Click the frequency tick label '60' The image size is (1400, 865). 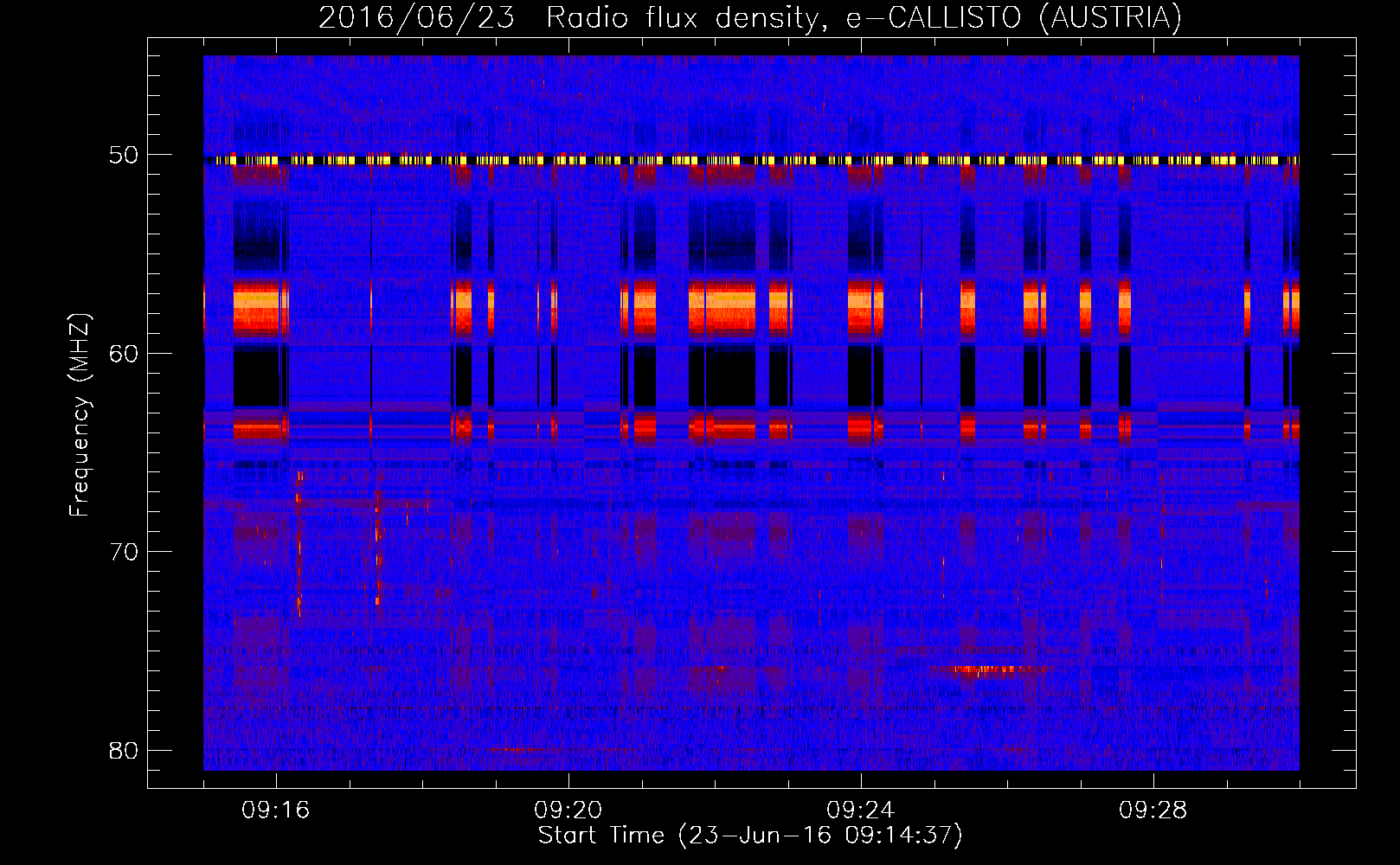point(124,354)
